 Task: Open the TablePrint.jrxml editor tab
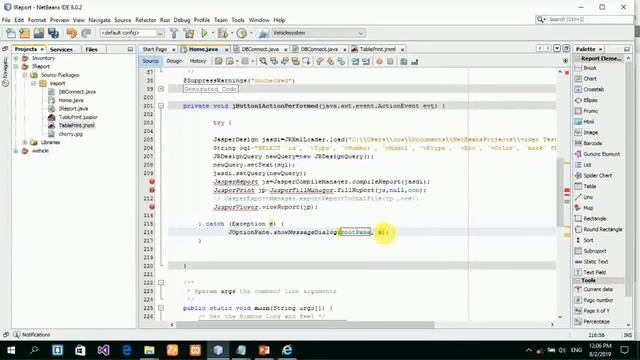378,49
